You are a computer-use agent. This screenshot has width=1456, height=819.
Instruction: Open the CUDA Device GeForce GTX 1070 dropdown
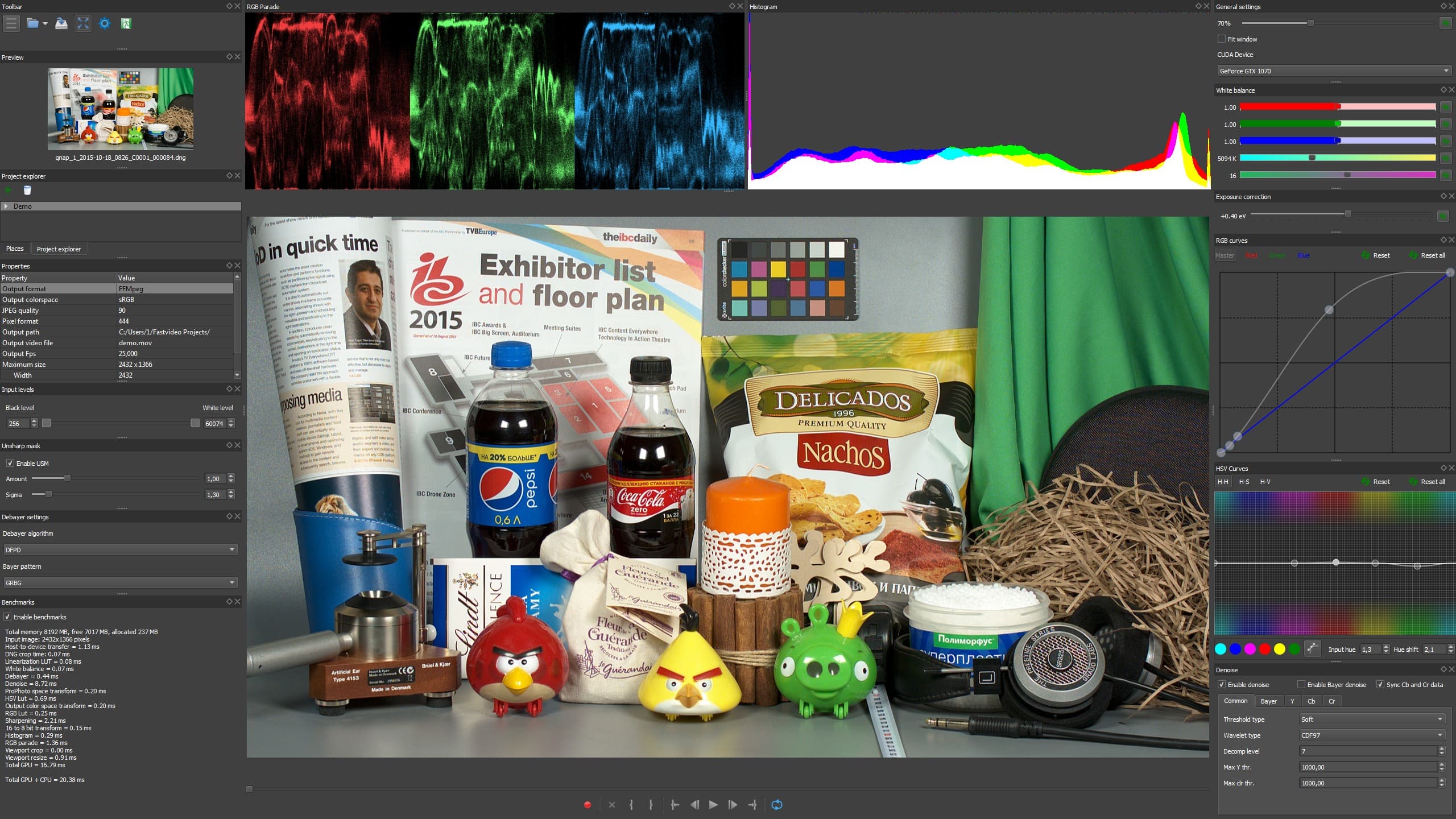coord(1334,71)
